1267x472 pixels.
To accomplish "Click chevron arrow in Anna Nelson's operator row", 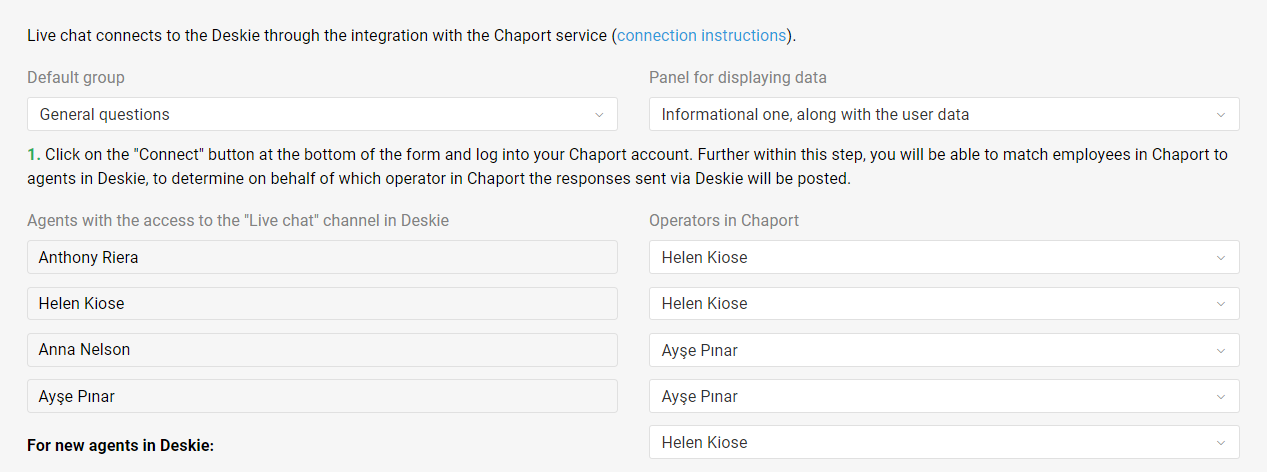I will pos(1220,351).
